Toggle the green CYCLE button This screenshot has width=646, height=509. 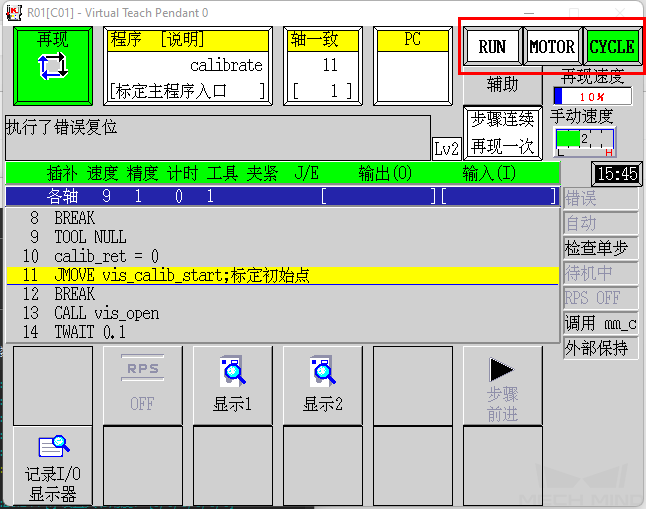pyautogui.click(x=612, y=46)
